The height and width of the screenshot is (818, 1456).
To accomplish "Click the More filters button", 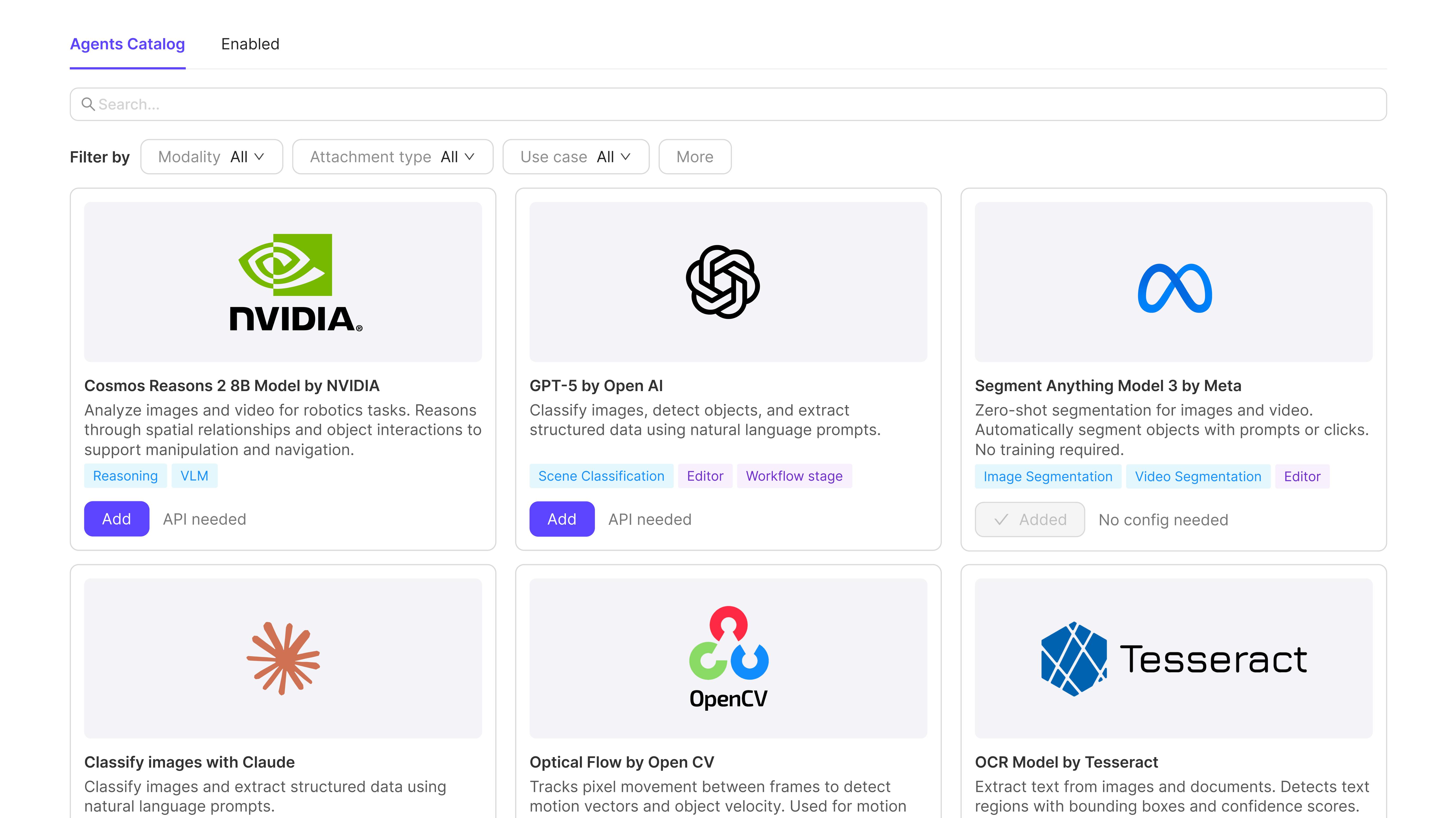I will [x=695, y=157].
